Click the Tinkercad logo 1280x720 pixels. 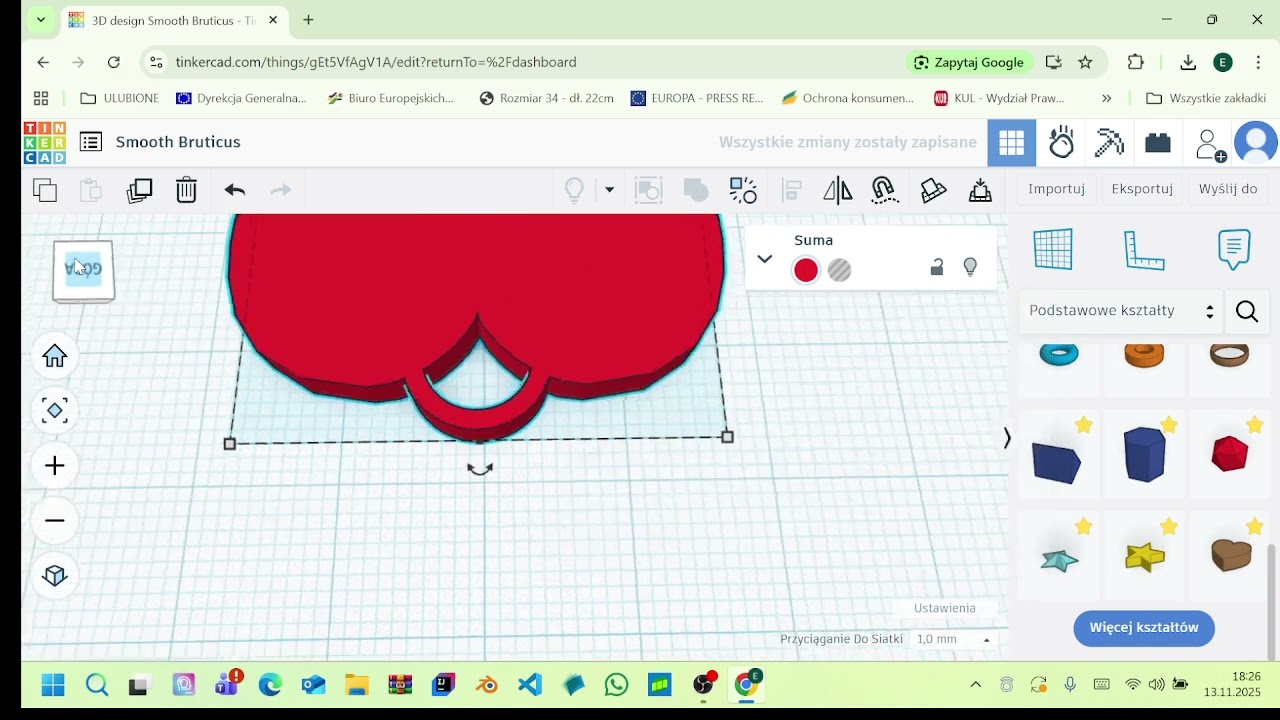45,143
